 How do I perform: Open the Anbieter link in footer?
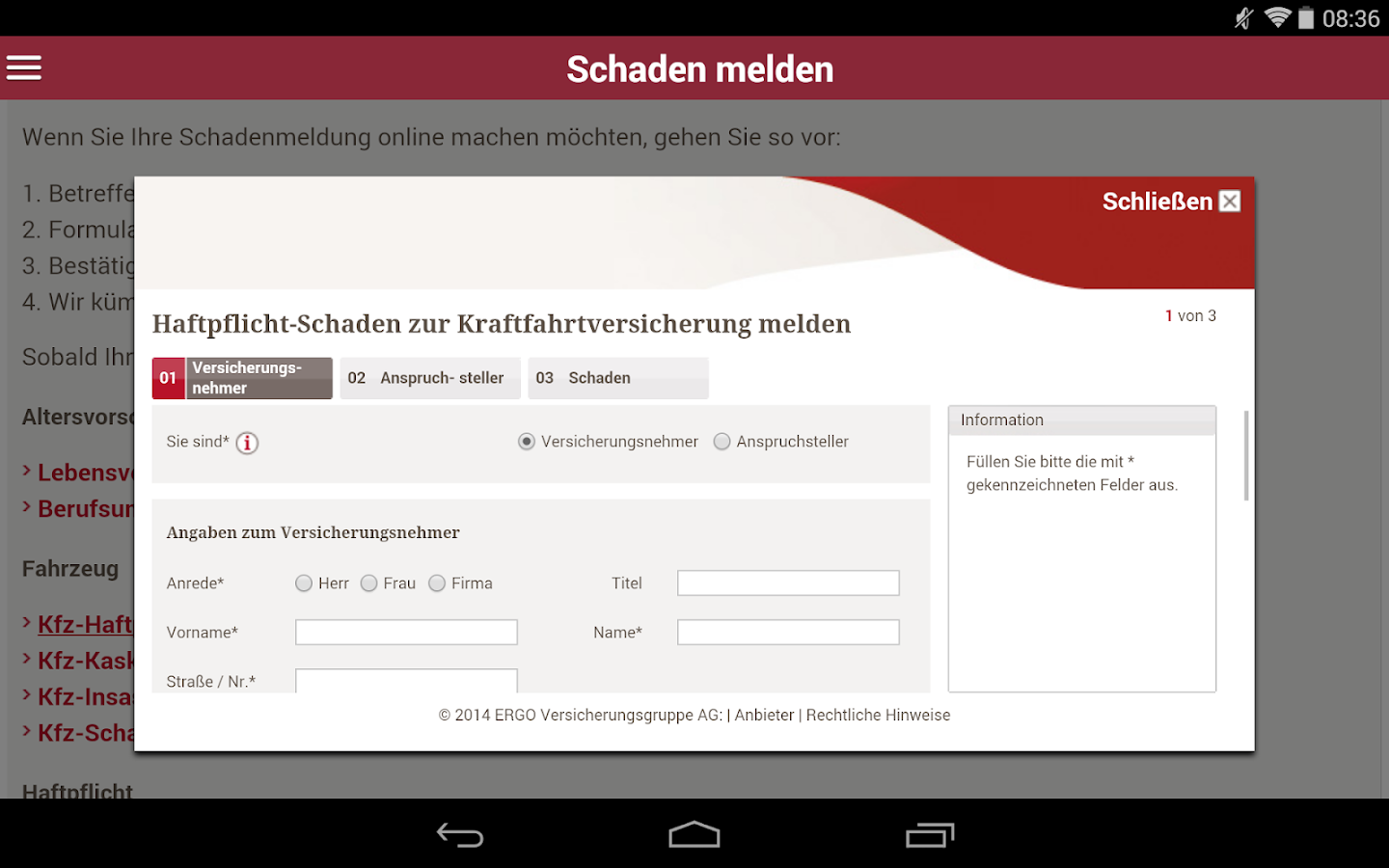pos(763,715)
